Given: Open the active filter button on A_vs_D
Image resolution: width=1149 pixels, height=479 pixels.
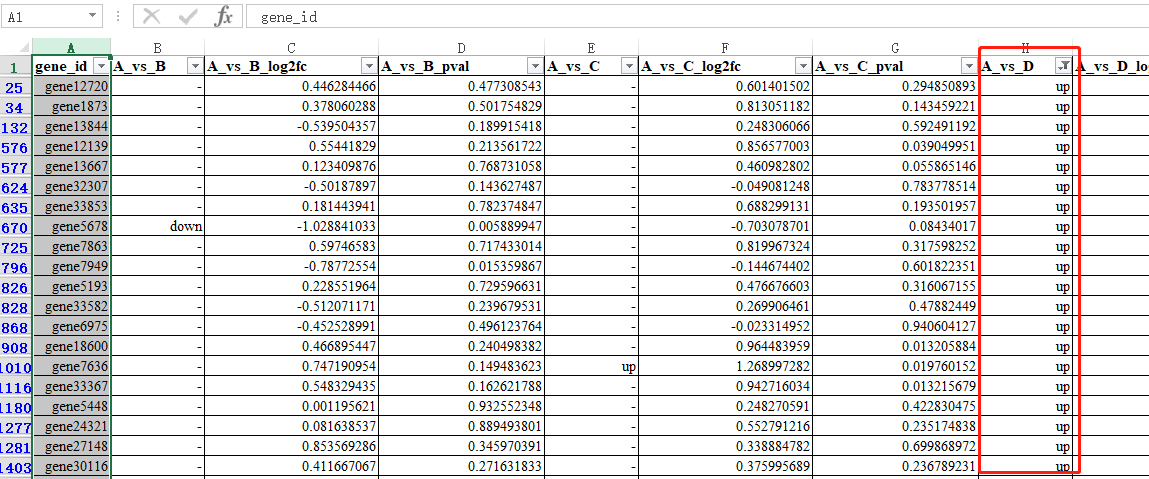Looking at the screenshot, I should click(x=1064, y=66).
